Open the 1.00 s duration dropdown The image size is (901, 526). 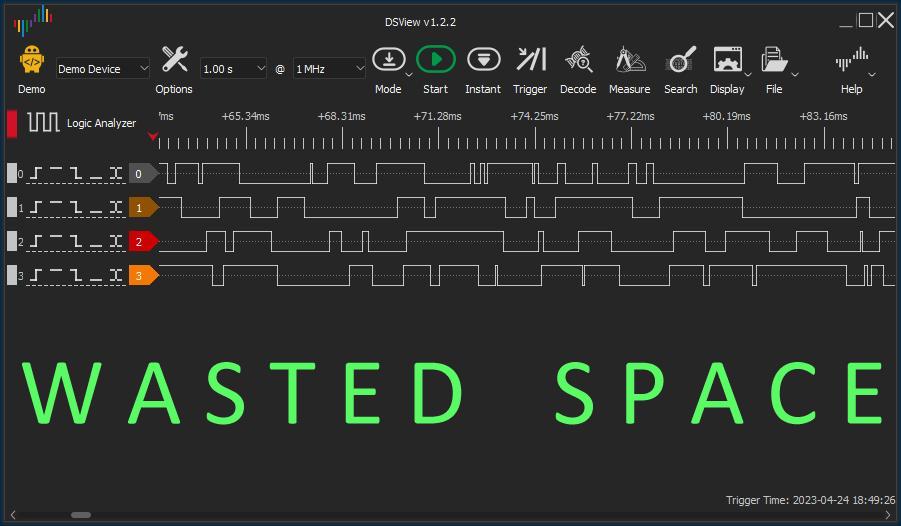233,68
